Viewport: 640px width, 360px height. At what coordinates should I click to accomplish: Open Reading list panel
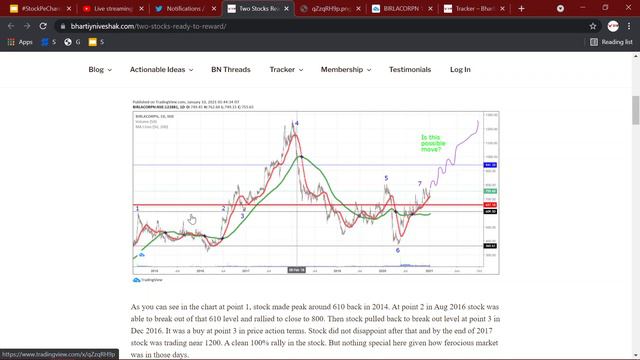click(611, 42)
